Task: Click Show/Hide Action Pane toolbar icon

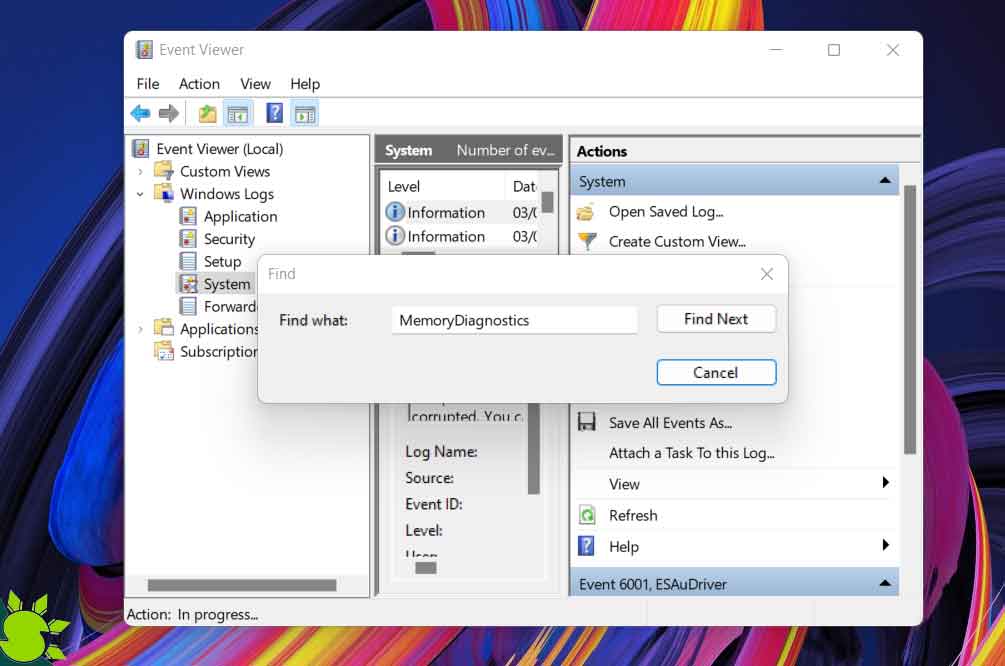Action: (x=304, y=114)
